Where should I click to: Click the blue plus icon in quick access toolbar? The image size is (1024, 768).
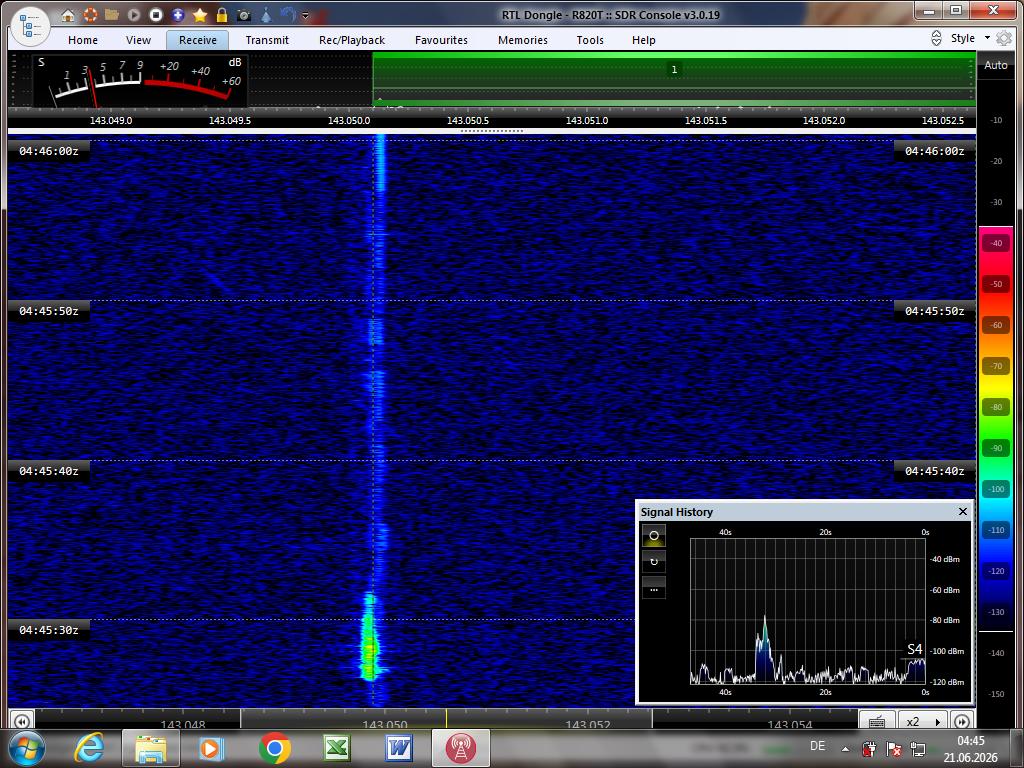pyautogui.click(x=178, y=14)
